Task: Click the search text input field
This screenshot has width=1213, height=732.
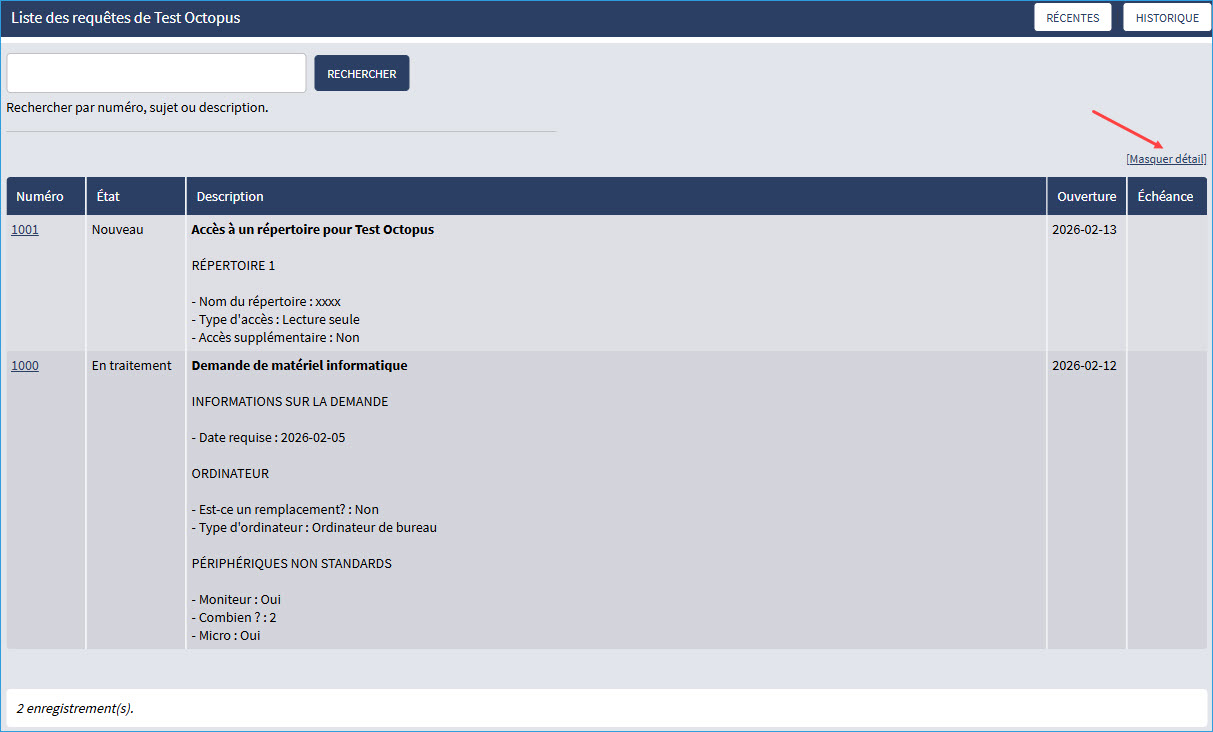Action: pyautogui.click(x=156, y=73)
